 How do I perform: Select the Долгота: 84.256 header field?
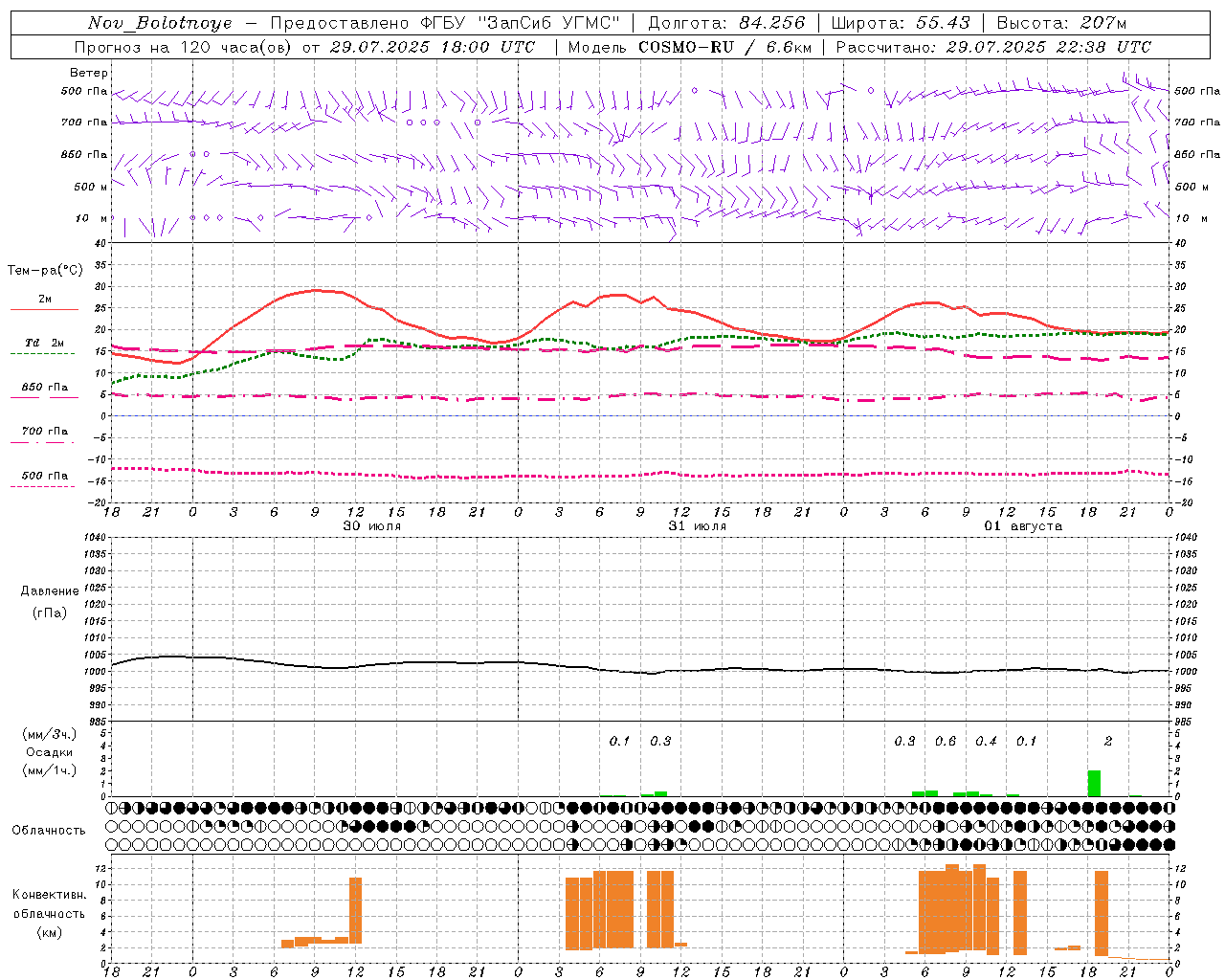(x=726, y=23)
